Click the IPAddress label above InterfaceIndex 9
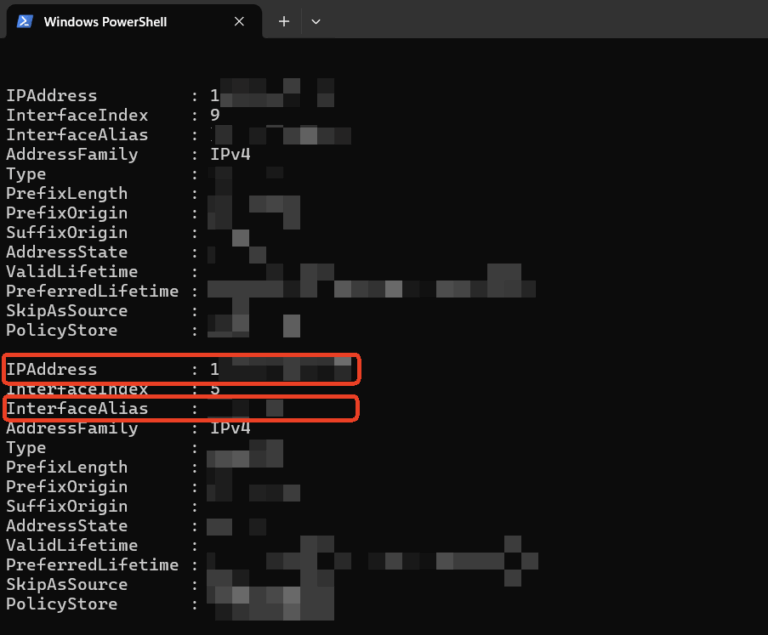 click(51, 96)
